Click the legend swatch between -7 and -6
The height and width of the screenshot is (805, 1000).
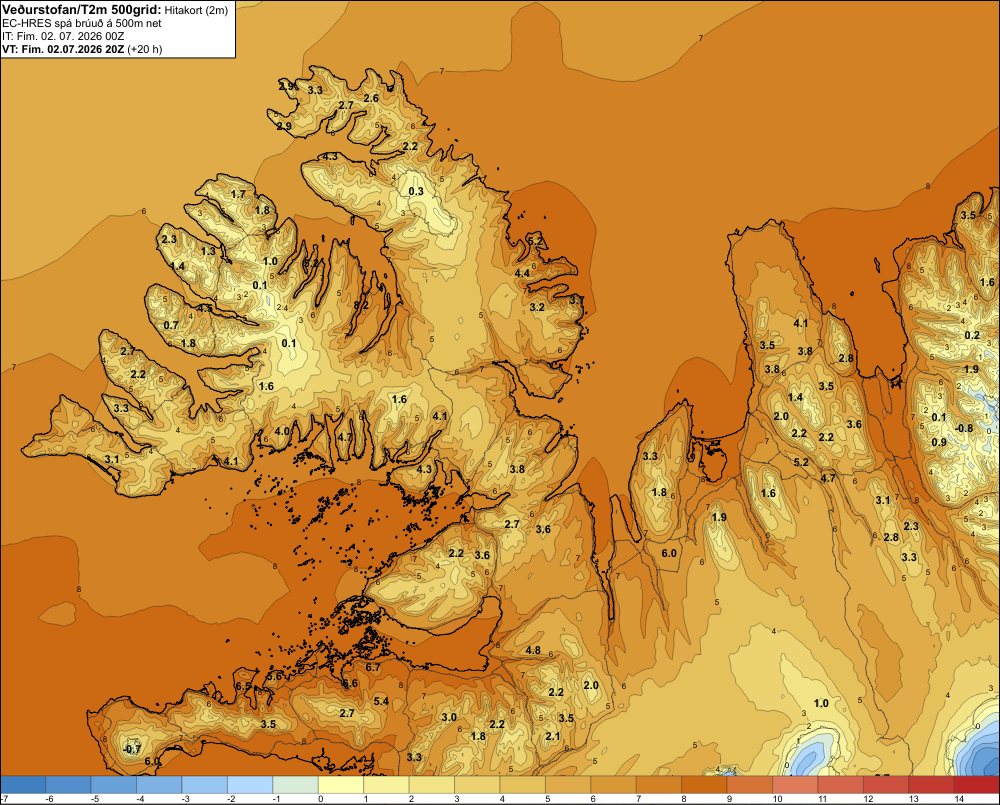click(x=23, y=785)
